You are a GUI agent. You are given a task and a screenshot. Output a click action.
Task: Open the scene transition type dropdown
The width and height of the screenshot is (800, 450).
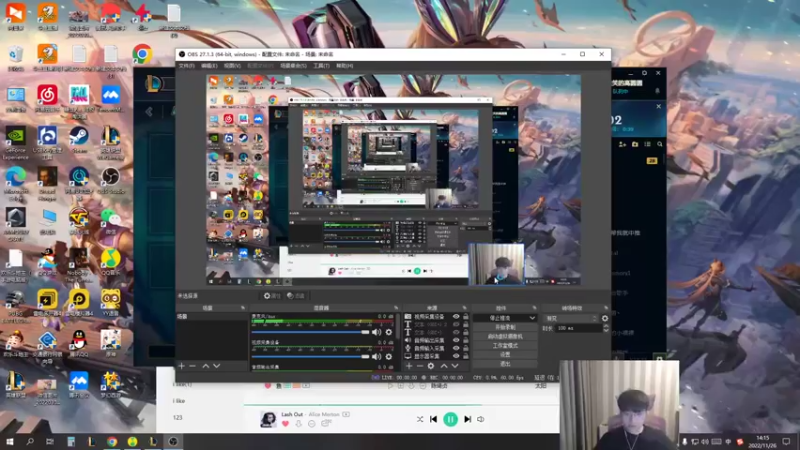click(571, 318)
